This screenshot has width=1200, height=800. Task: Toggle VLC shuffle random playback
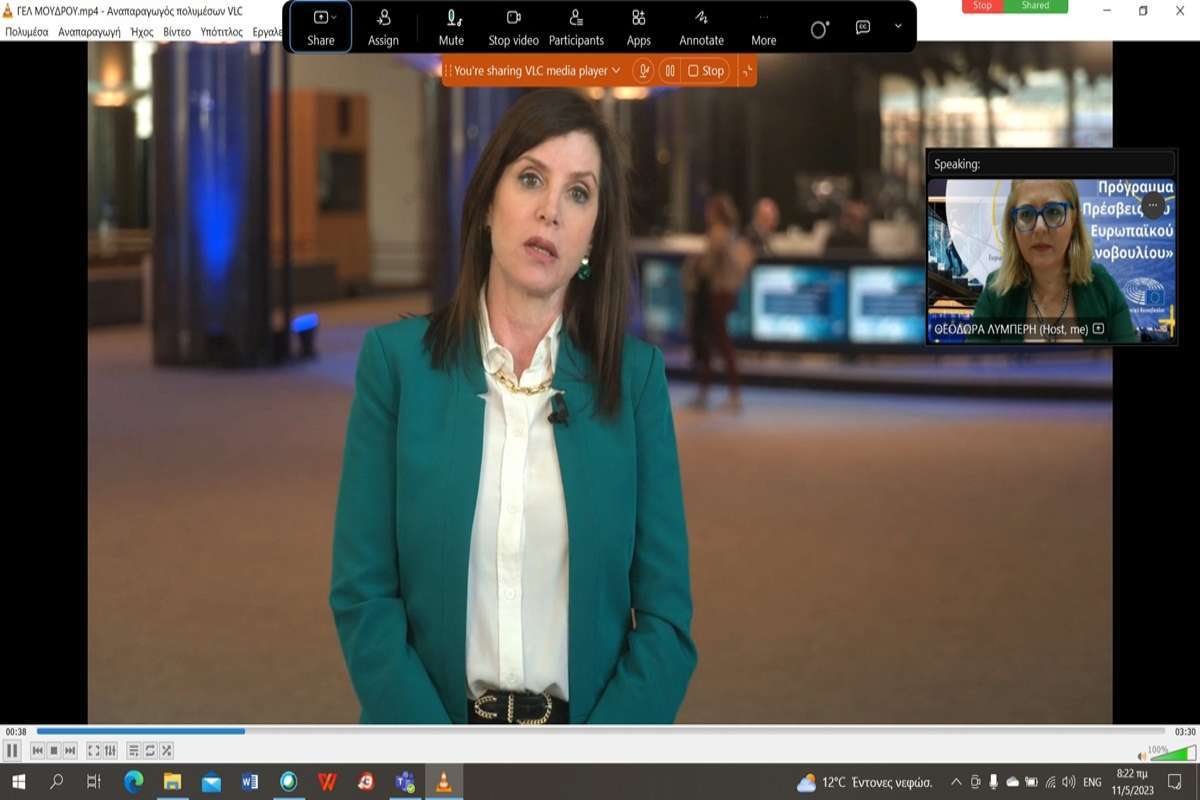coord(167,750)
